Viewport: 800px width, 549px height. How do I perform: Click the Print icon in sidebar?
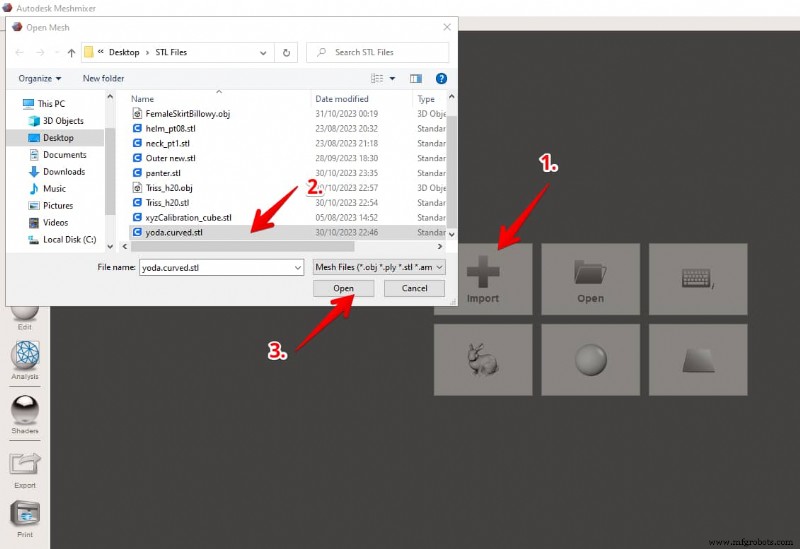[25, 519]
